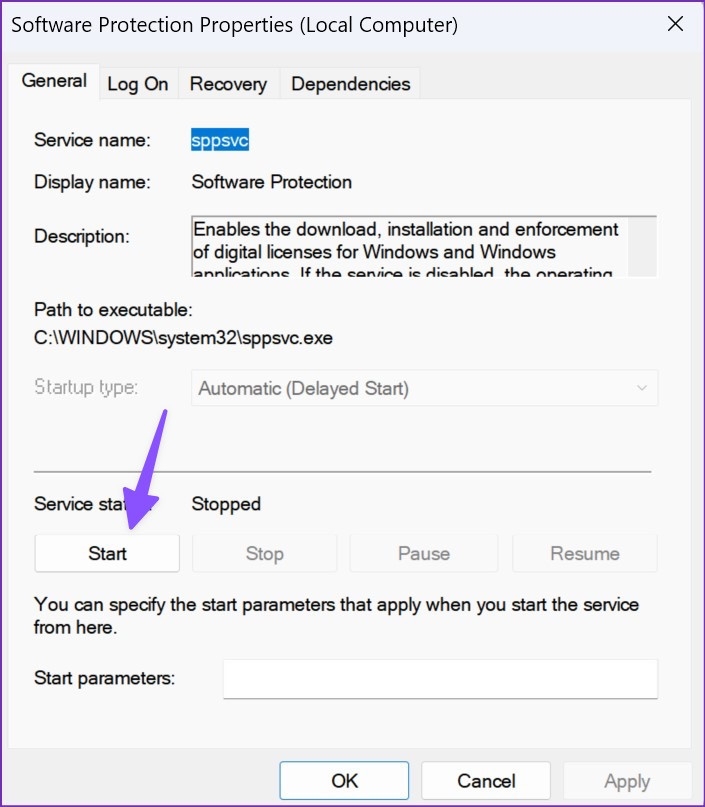Click the Pause service button

[424, 553]
